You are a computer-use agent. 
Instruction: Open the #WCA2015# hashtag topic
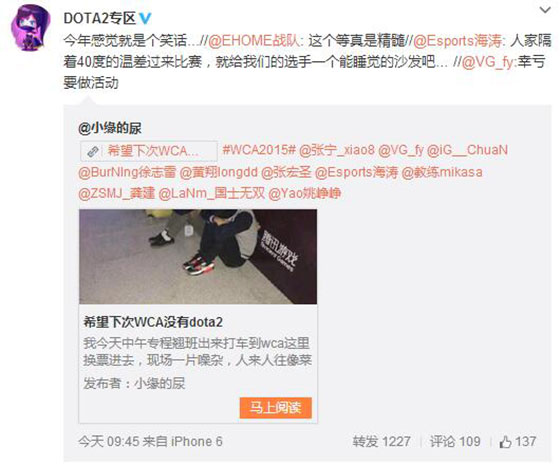click(x=259, y=150)
